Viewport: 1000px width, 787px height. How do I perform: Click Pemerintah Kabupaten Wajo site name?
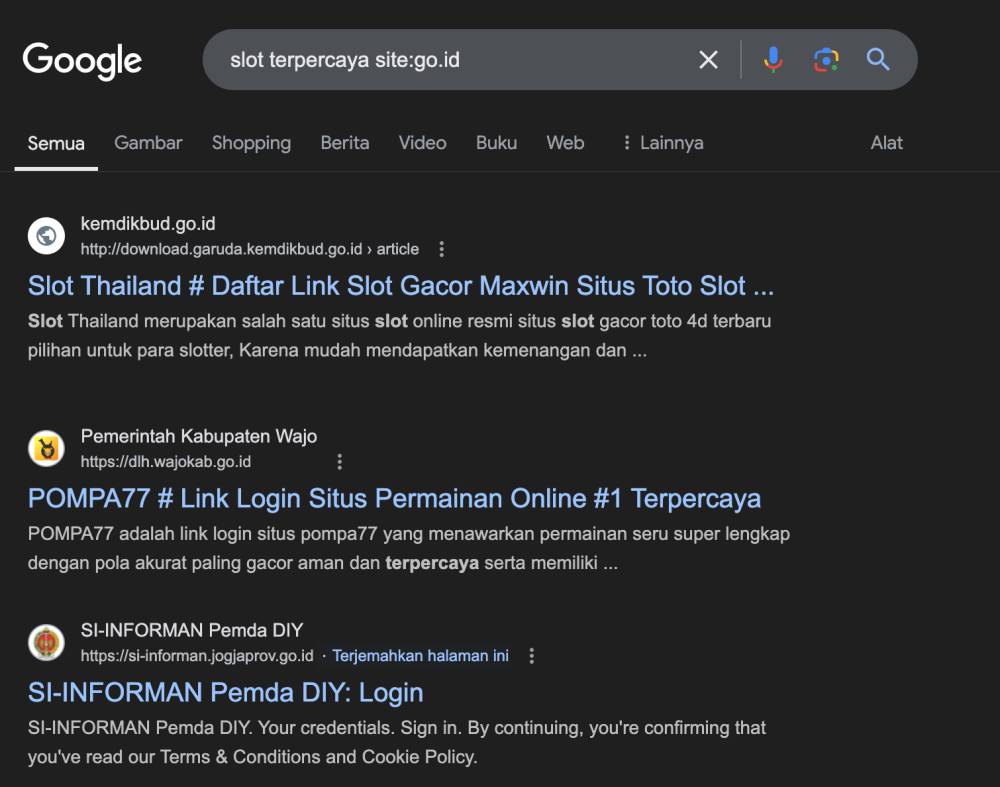pos(198,436)
